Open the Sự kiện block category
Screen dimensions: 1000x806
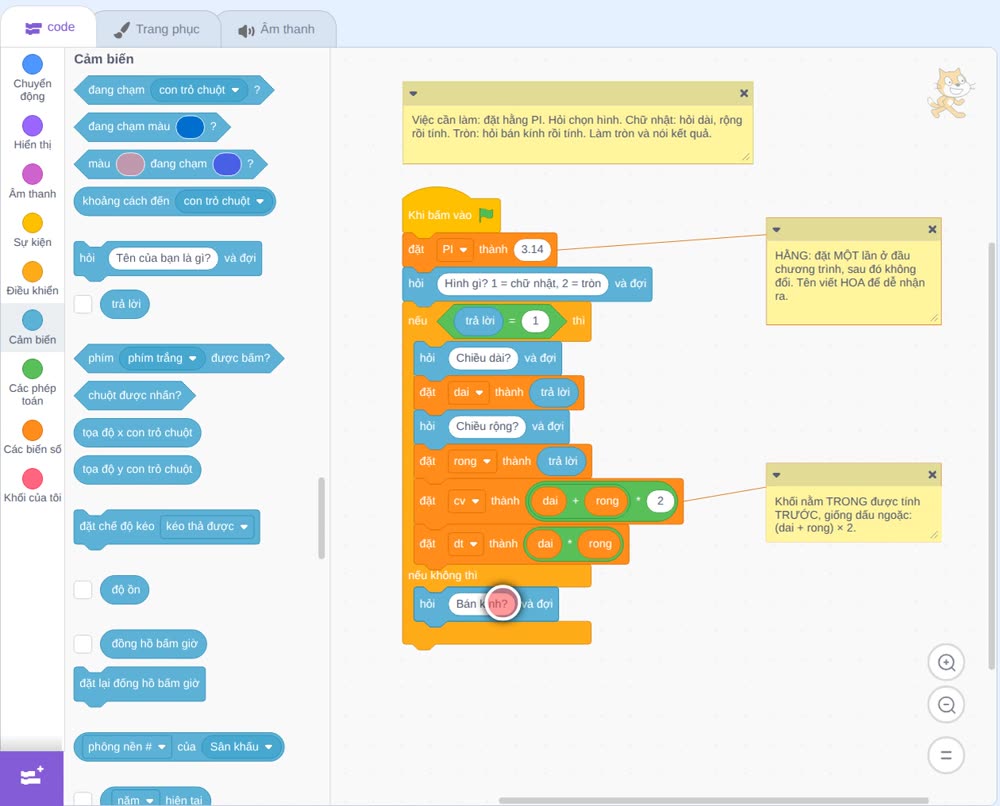click(x=32, y=230)
